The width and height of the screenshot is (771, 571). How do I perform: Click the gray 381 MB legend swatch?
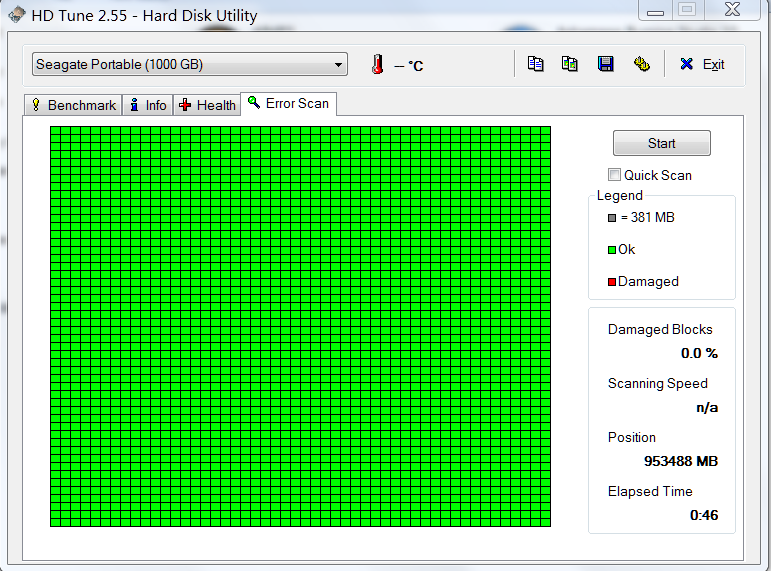(612, 218)
